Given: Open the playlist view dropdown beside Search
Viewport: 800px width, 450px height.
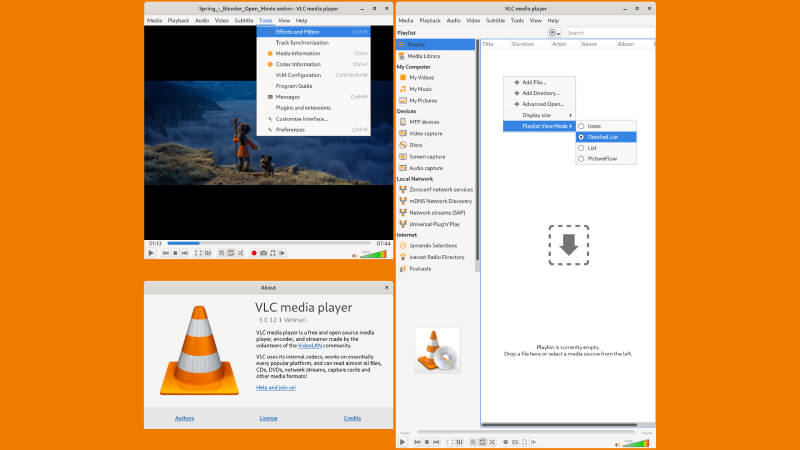Looking at the screenshot, I should point(555,33).
